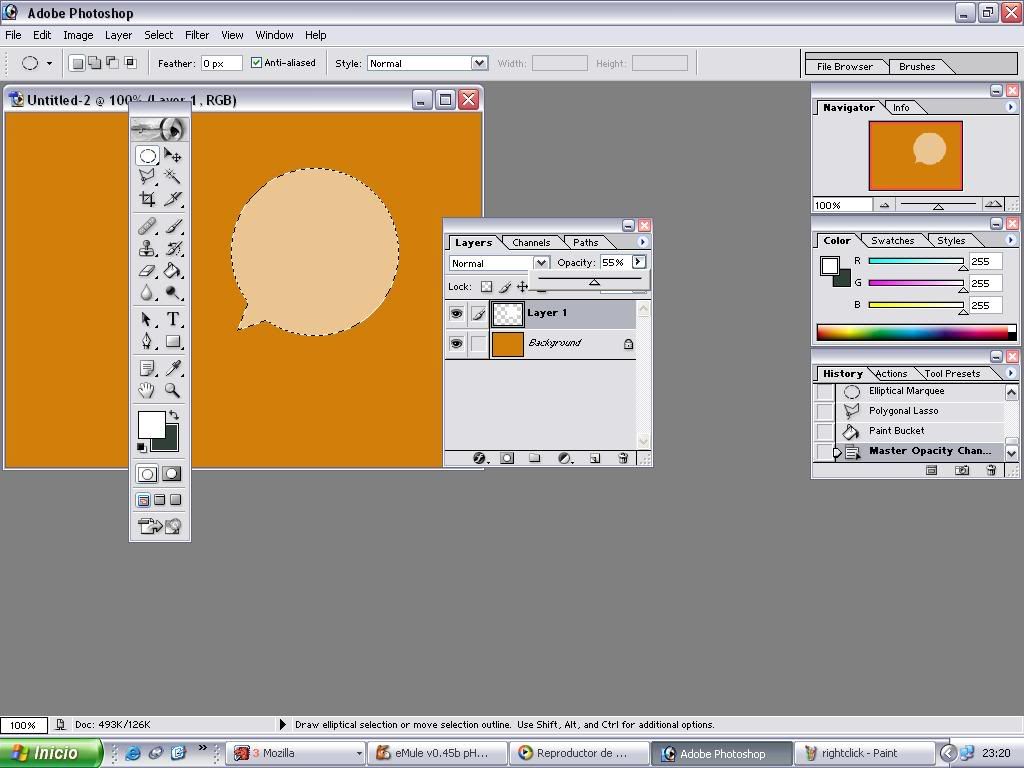
Task: Select the Elliptical Marquee tool
Action: pos(147,156)
